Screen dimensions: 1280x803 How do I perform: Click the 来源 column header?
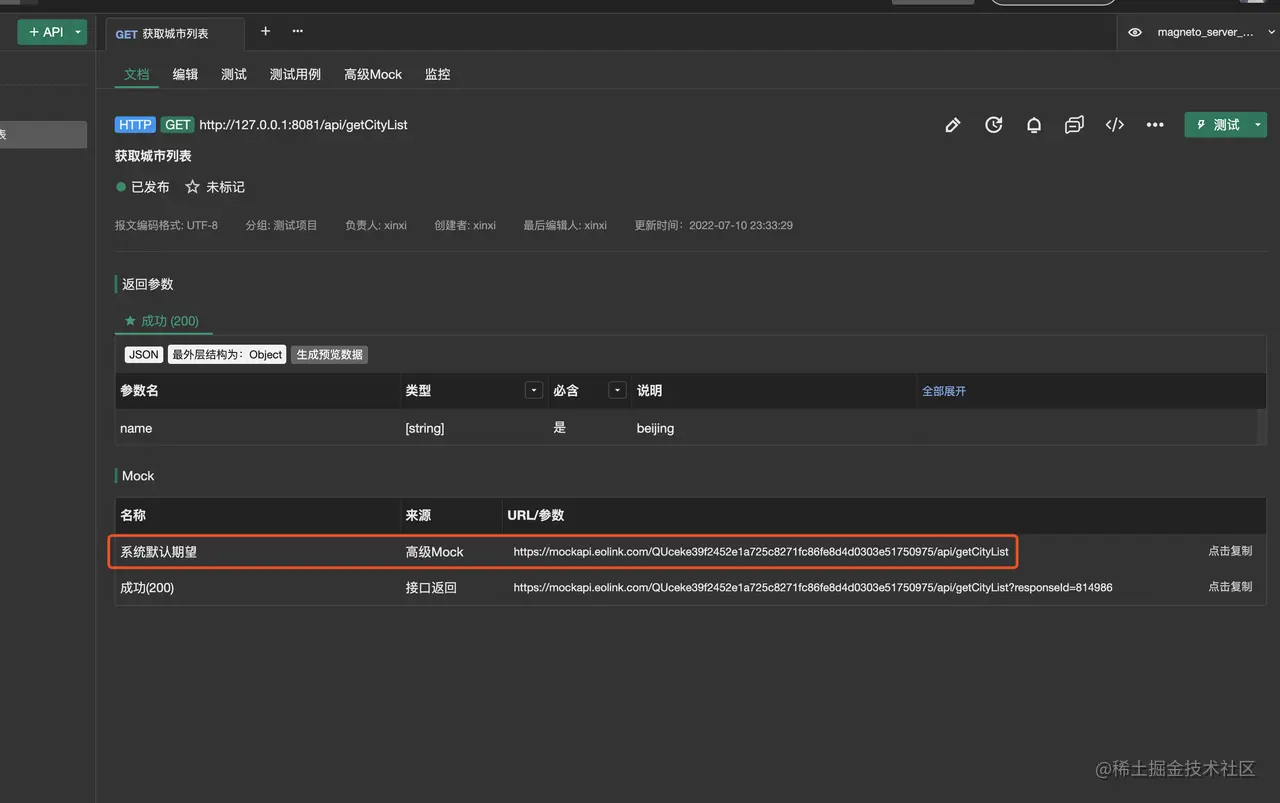(418, 515)
